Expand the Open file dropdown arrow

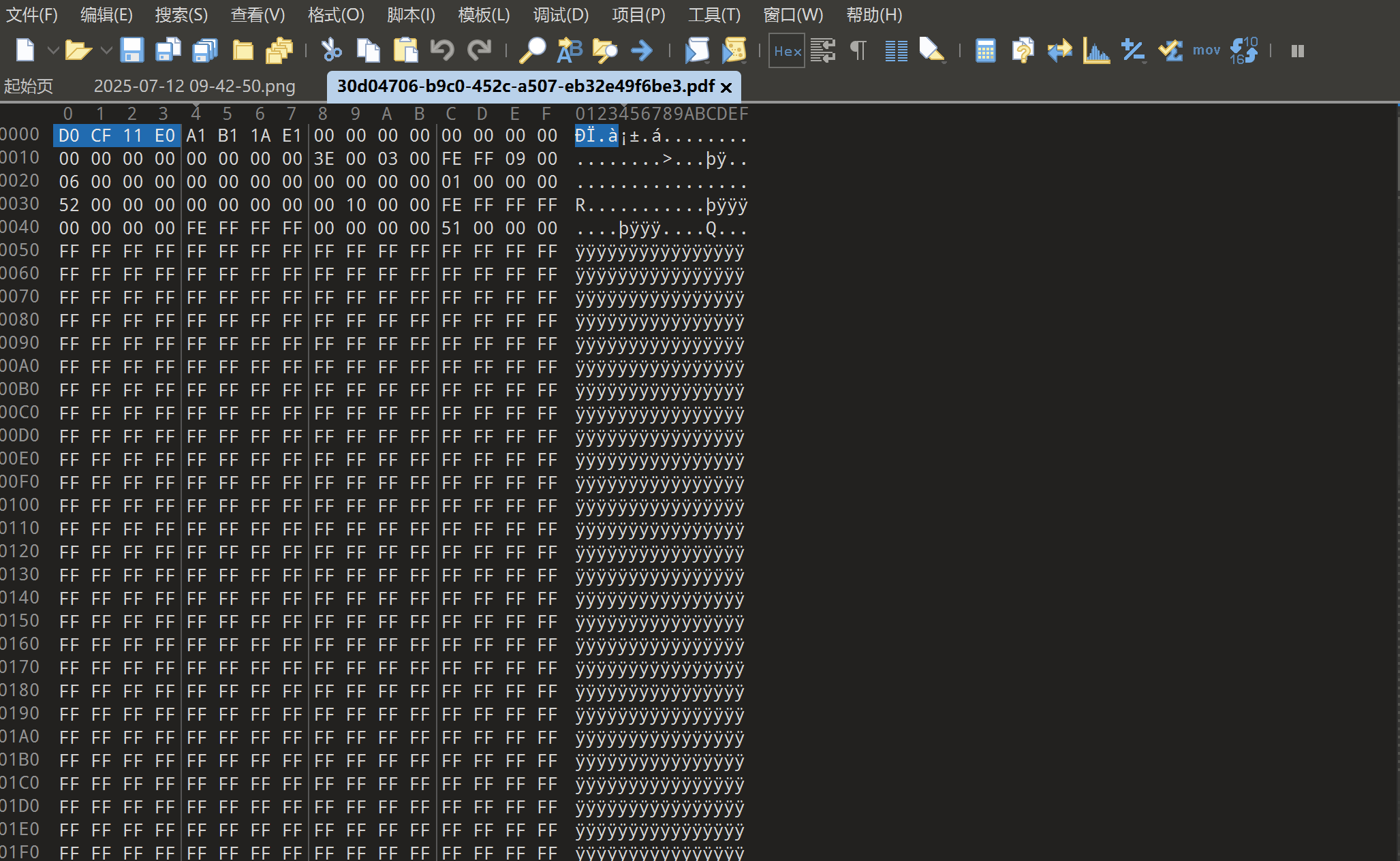point(106,51)
